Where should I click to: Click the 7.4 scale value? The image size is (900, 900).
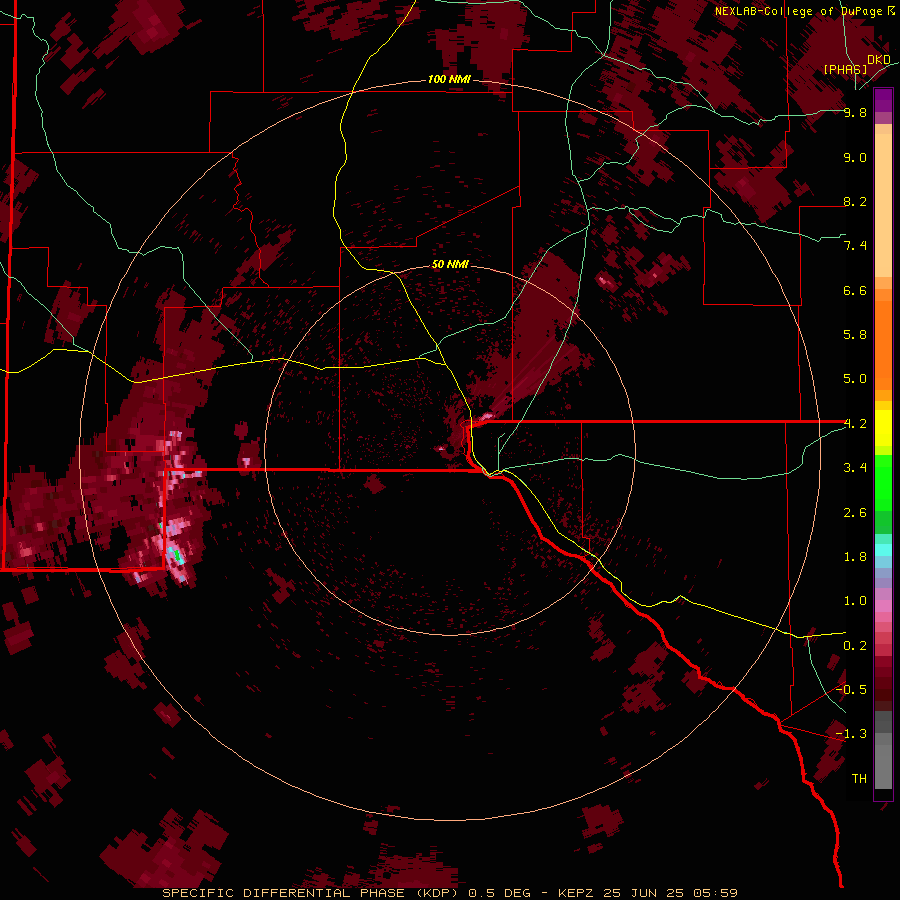pos(855,246)
